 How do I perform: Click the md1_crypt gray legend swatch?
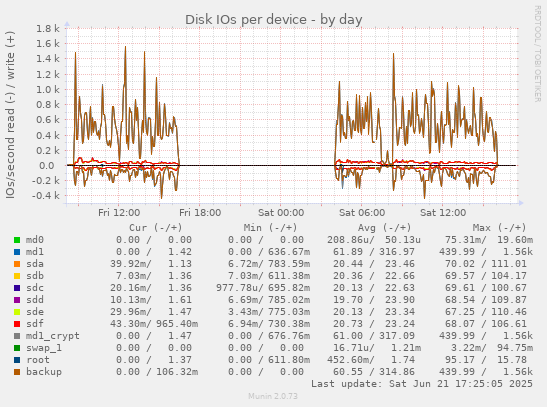pyautogui.click(x=17, y=336)
